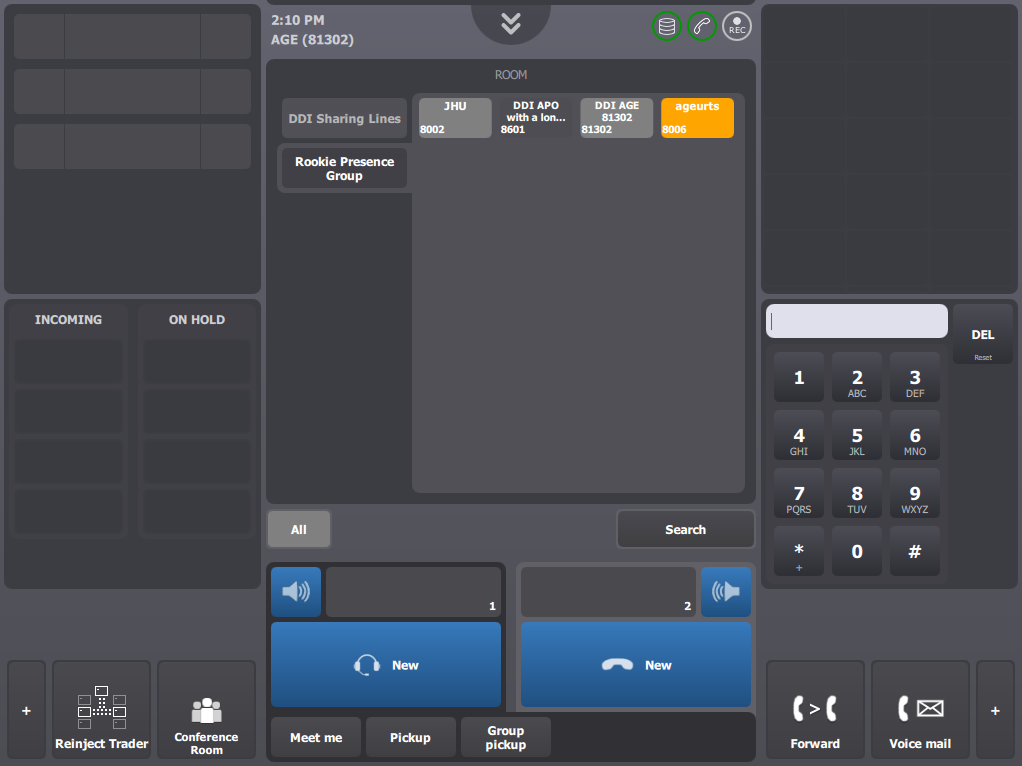Image resolution: width=1022 pixels, height=766 pixels.
Task: Select the DDI APO 8601 line
Action: pos(536,118)
